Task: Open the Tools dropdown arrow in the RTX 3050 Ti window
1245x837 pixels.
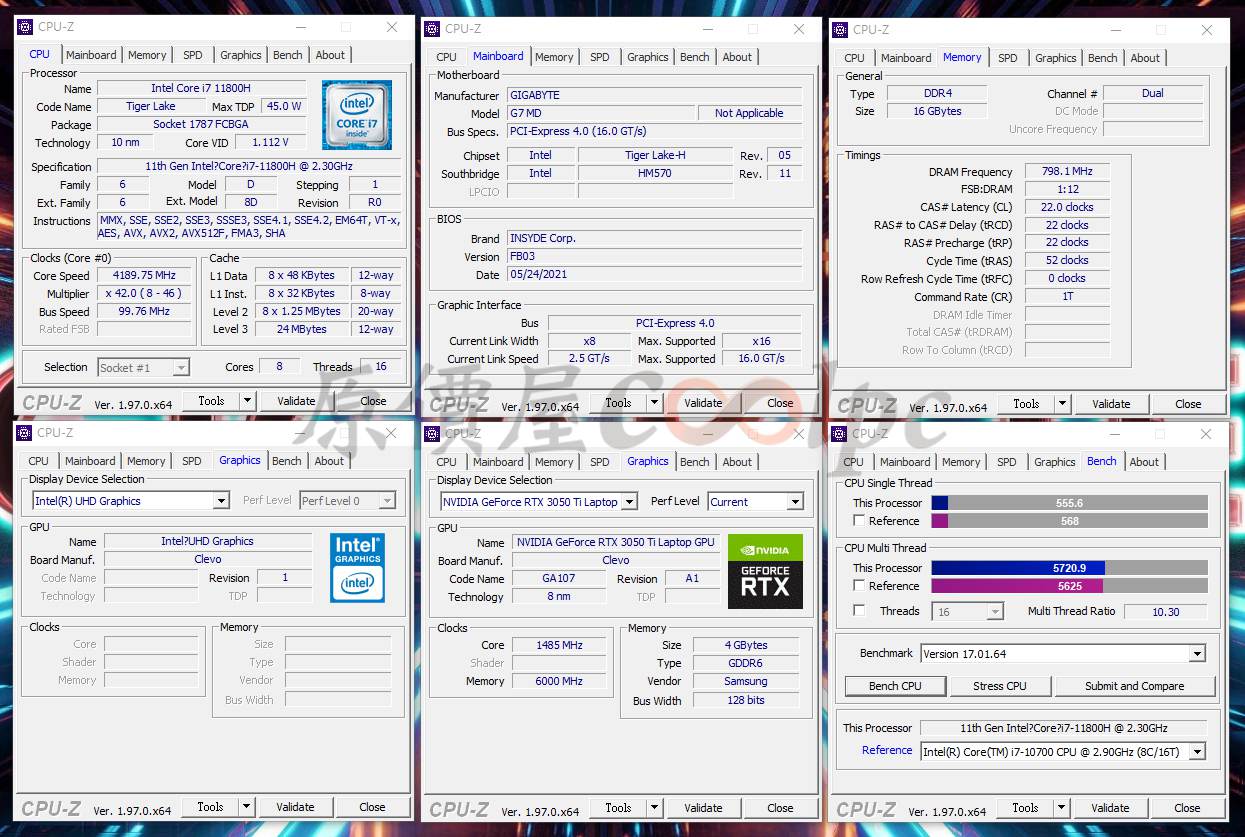Action: click(x=655, y=808)
